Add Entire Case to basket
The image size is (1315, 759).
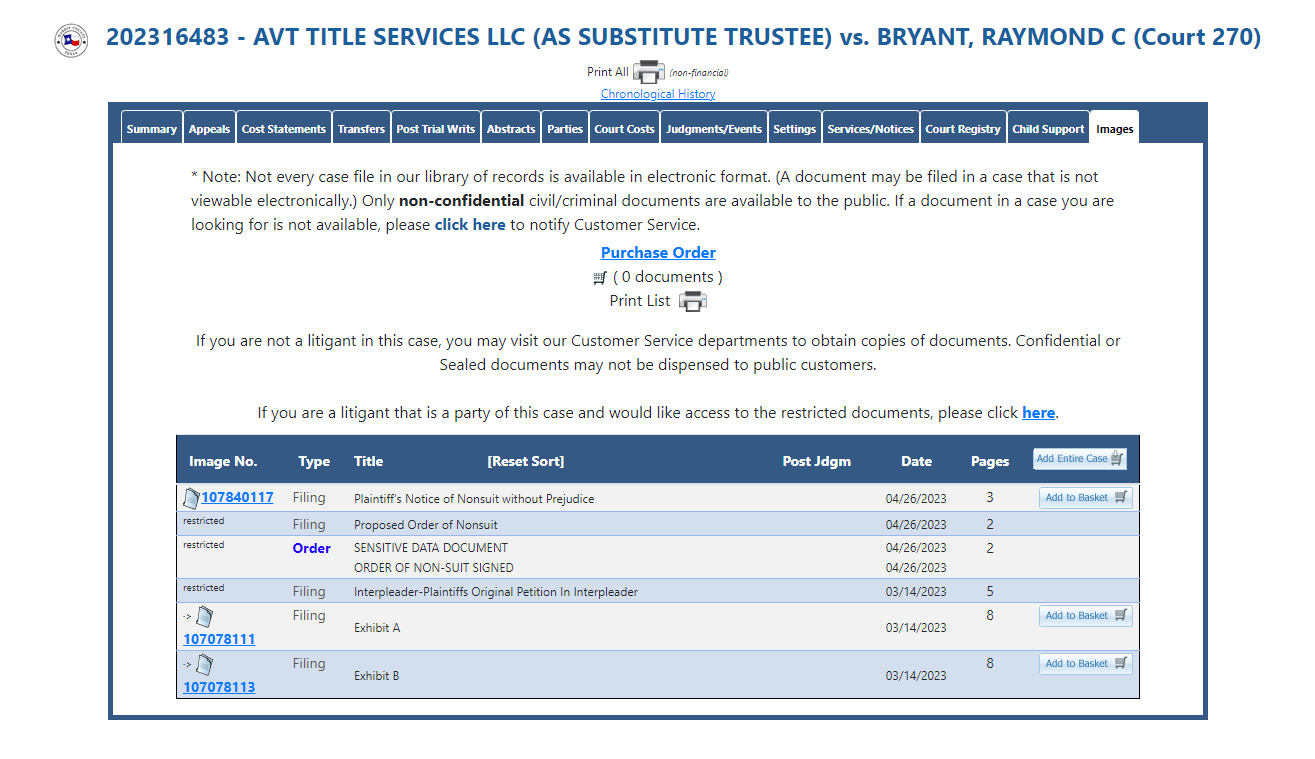point(1080,459)
